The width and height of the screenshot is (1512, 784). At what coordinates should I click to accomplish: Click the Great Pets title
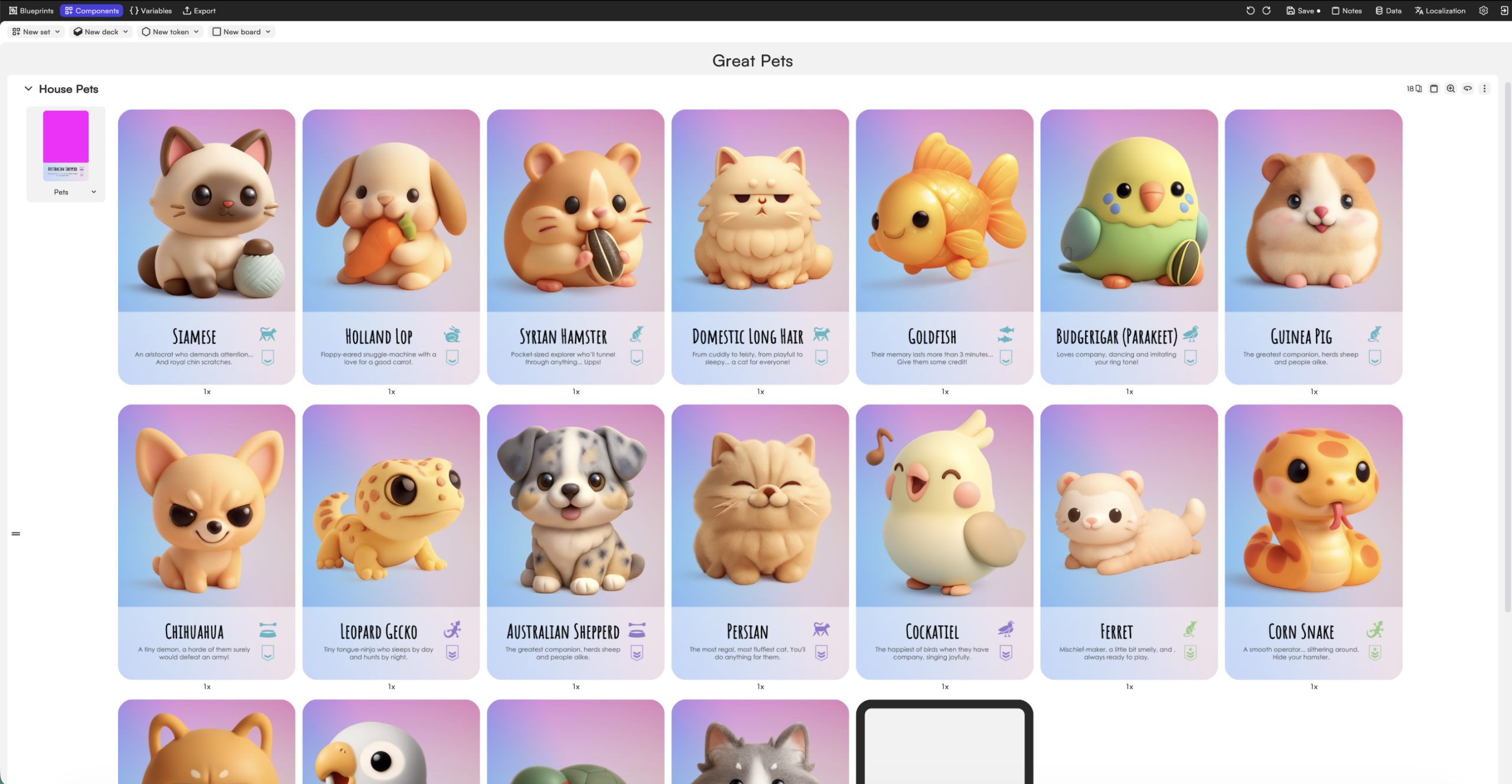752,60
